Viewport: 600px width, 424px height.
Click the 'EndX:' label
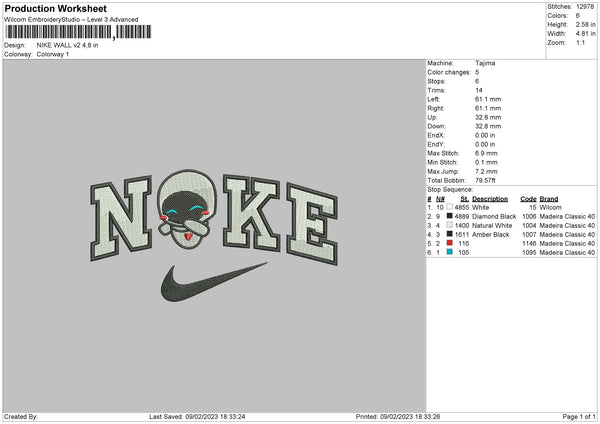436,135
